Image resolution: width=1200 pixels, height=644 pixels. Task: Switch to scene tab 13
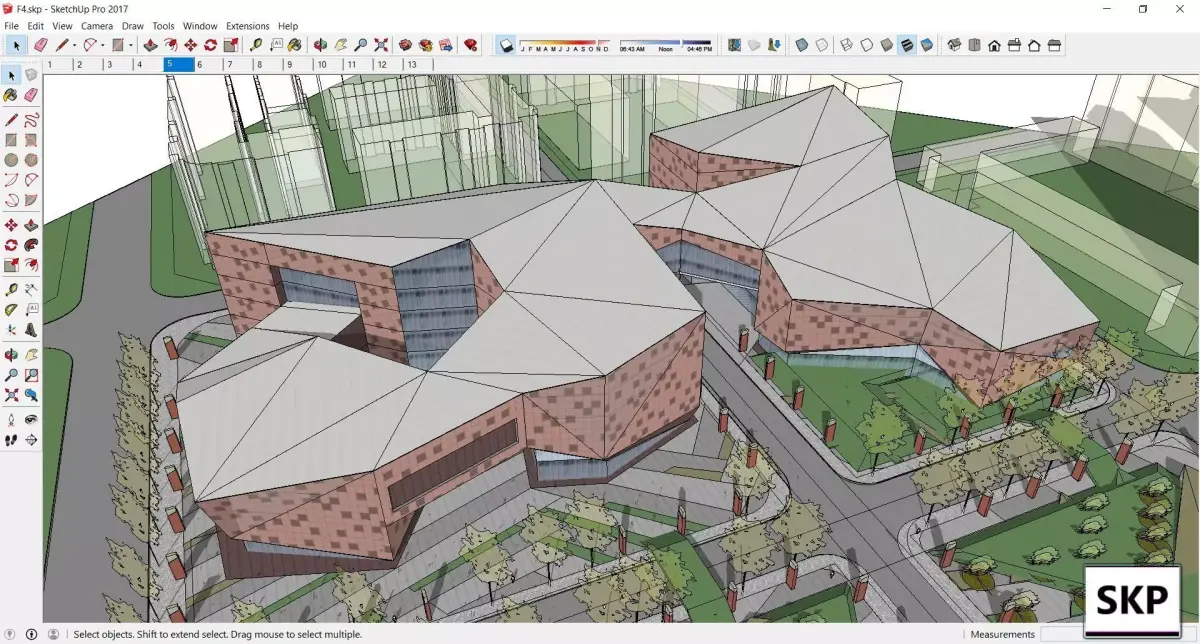pyautogui.click(x=417, y=64)
